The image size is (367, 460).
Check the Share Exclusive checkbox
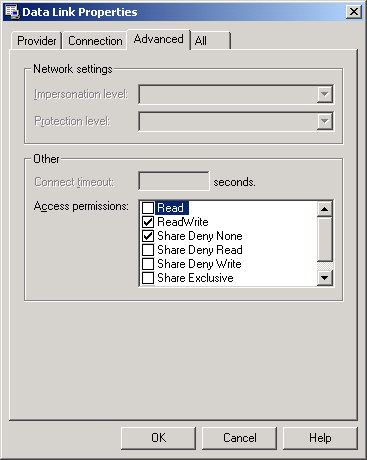tap(148, 278)
